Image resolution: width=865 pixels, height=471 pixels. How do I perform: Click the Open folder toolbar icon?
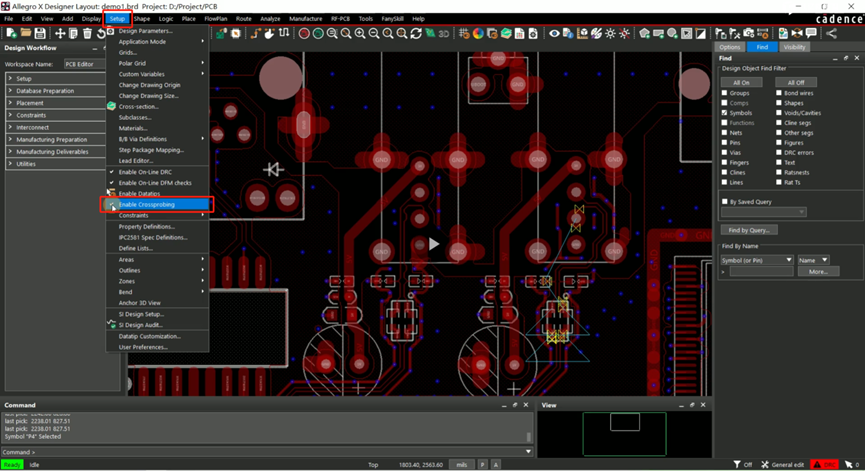tap(25, 34)
